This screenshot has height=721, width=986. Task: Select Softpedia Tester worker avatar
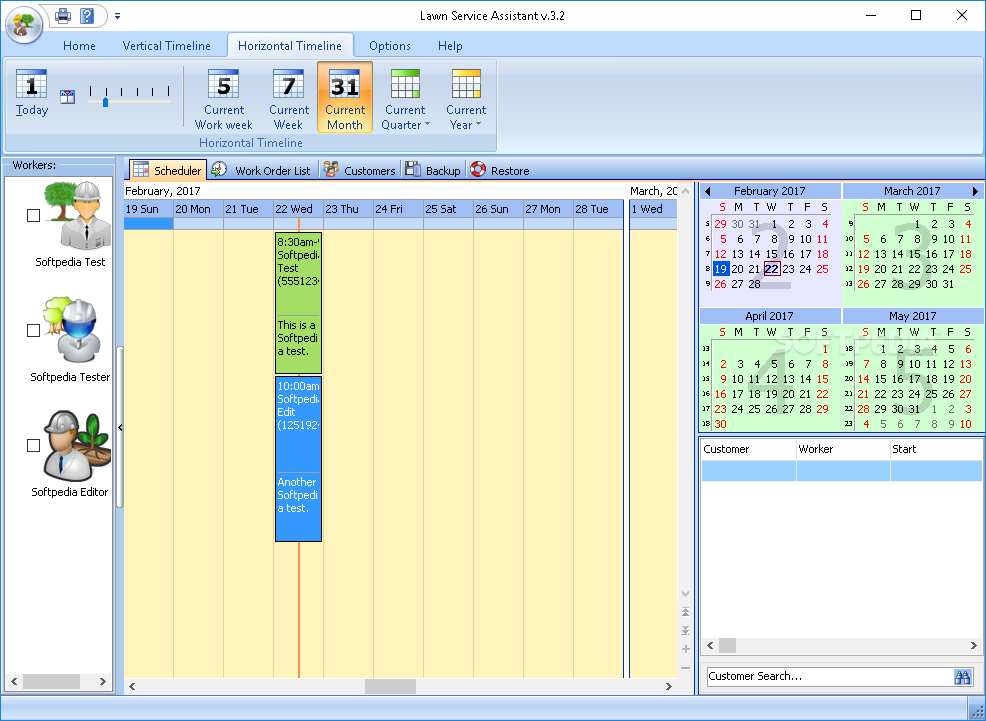click(73, 331)
